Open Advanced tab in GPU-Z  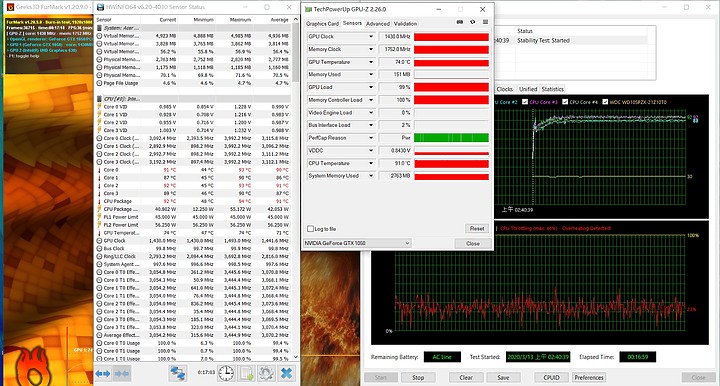[x=377, y=23]
